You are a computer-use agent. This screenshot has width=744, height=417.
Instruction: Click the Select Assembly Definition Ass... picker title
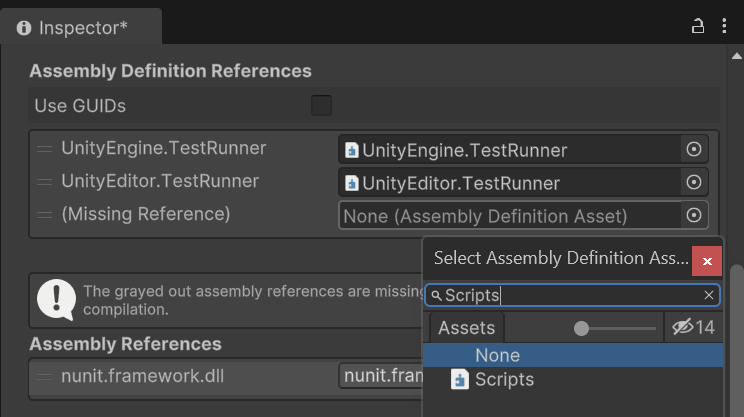click(561, 258)
